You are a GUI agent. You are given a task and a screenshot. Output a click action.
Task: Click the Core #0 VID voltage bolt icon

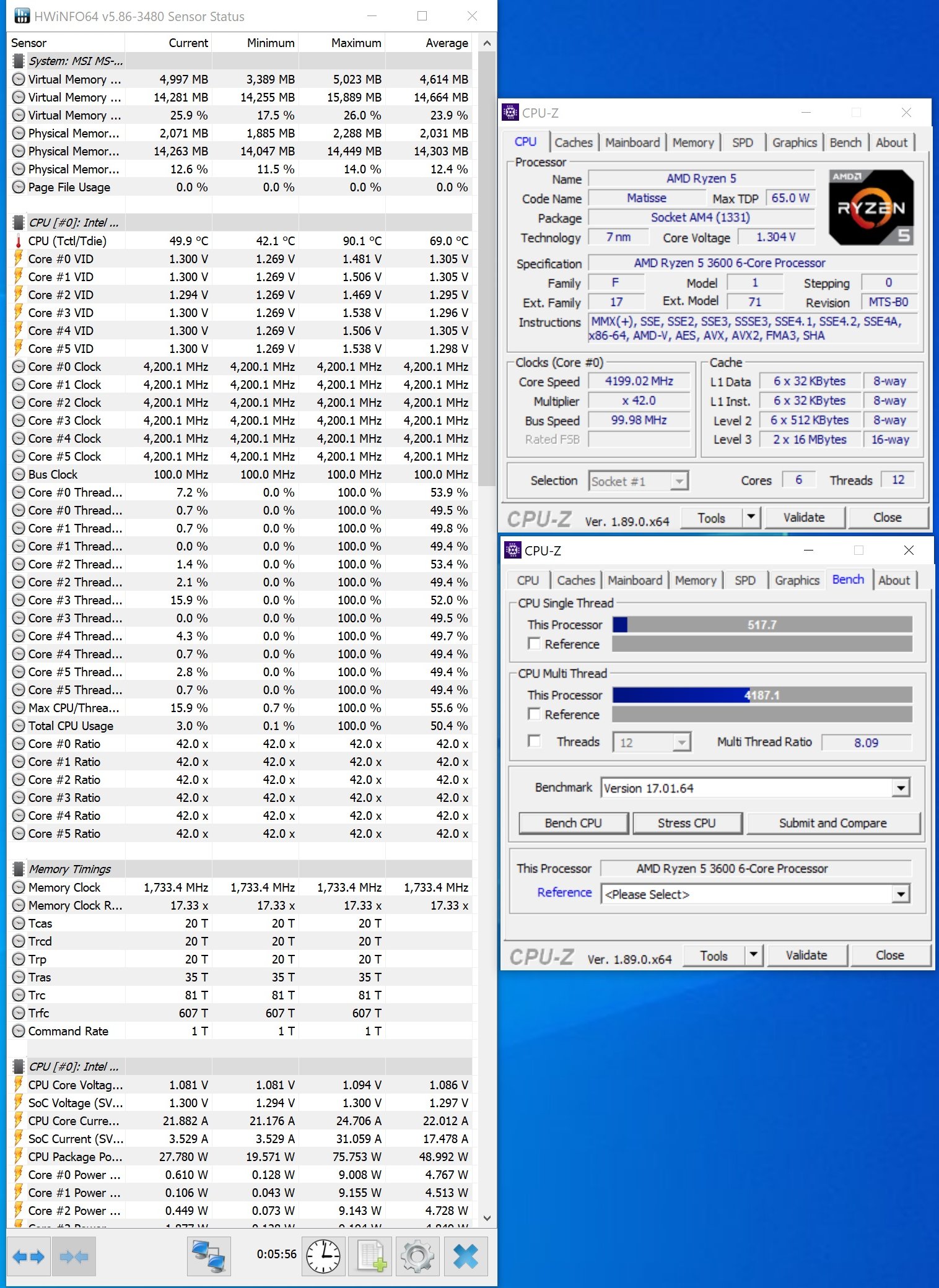coord(19,259)
